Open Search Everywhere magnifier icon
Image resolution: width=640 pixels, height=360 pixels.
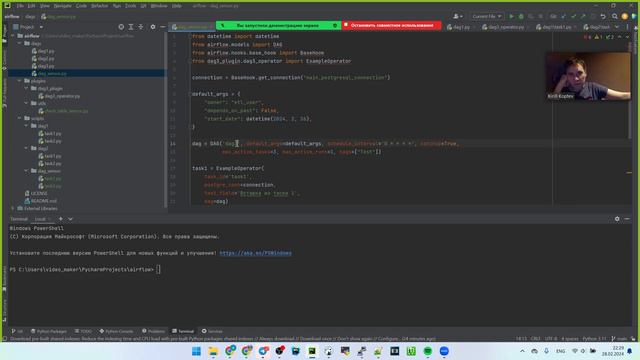point(615,16)
